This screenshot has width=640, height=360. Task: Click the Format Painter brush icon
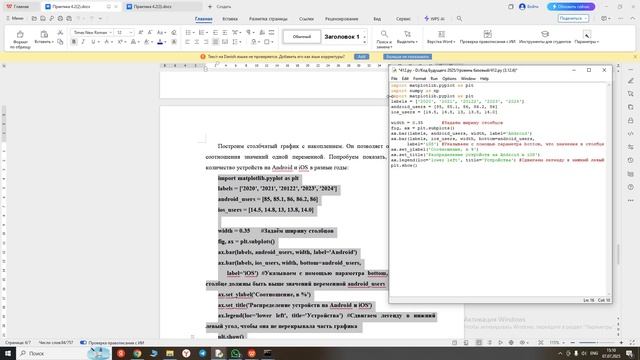(20, 34)
